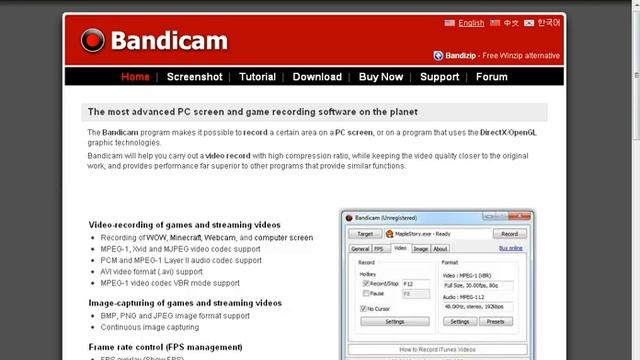640x360 pixels.
Task: Switch language to 한국어
Action: coord(549,22)
